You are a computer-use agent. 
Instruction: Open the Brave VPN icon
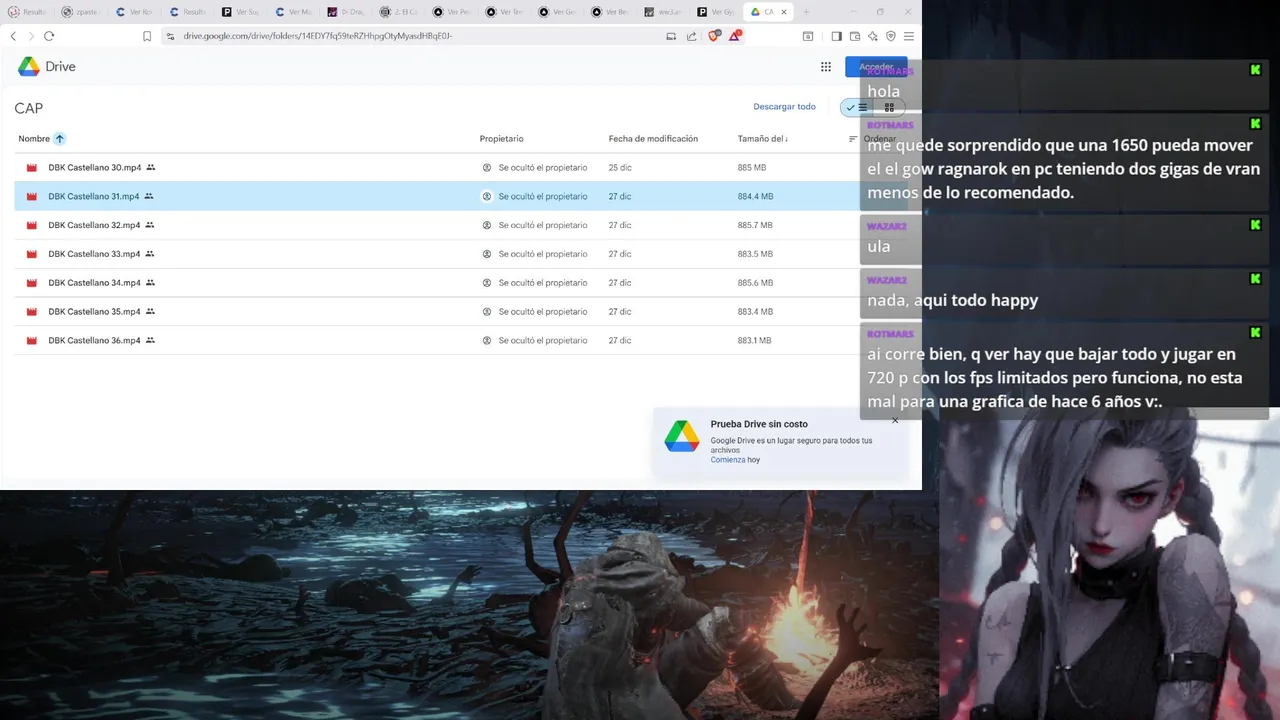tap(891, 36)
